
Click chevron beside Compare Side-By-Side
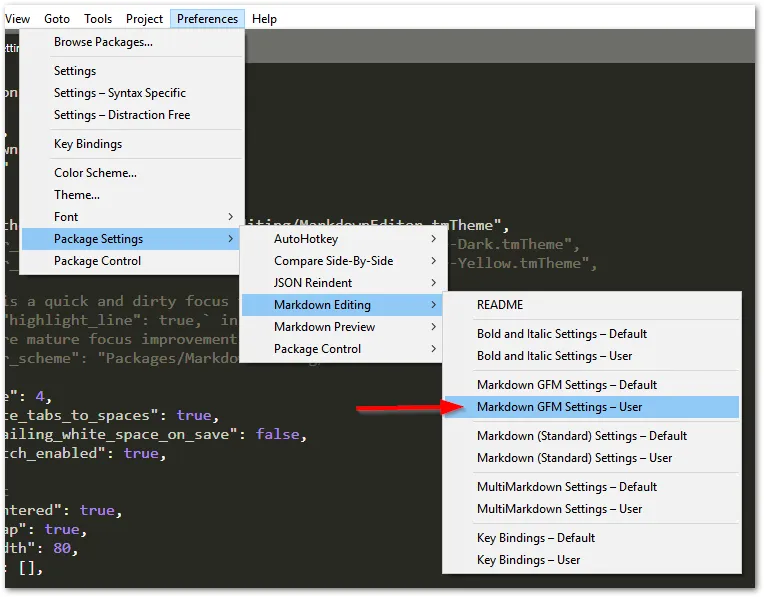[x=434, y=261]
